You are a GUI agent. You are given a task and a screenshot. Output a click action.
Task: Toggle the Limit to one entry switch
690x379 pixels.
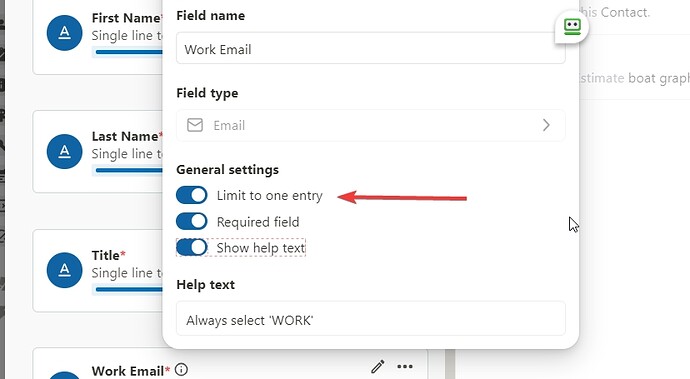[191, 195]
